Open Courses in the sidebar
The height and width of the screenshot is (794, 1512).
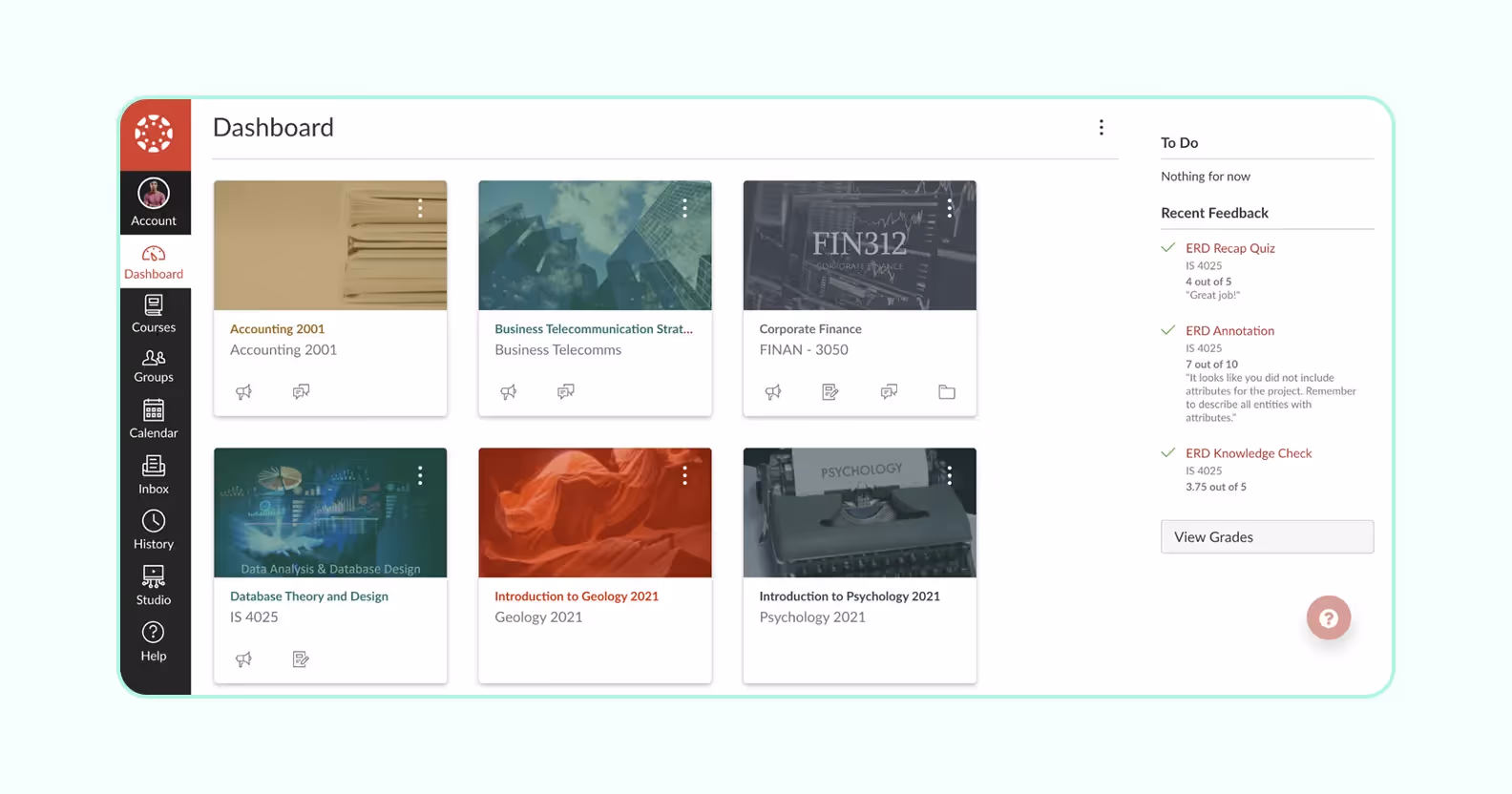(x=154, y=314)
